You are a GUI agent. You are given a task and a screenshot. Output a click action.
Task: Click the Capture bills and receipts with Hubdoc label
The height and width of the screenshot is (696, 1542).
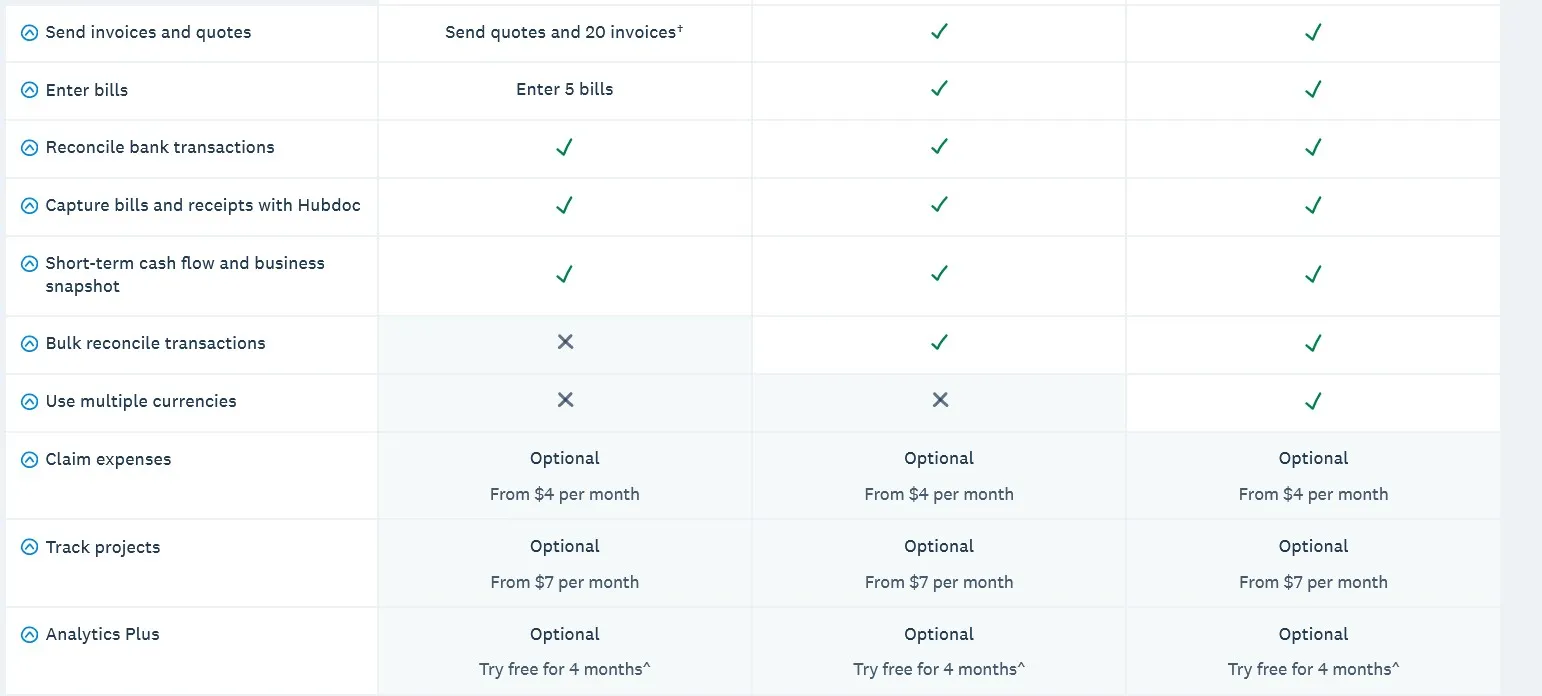click(203, 205)
